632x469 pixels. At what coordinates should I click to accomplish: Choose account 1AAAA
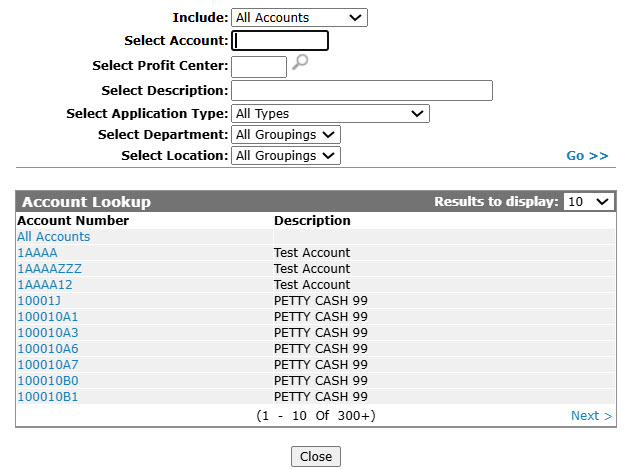37,253
